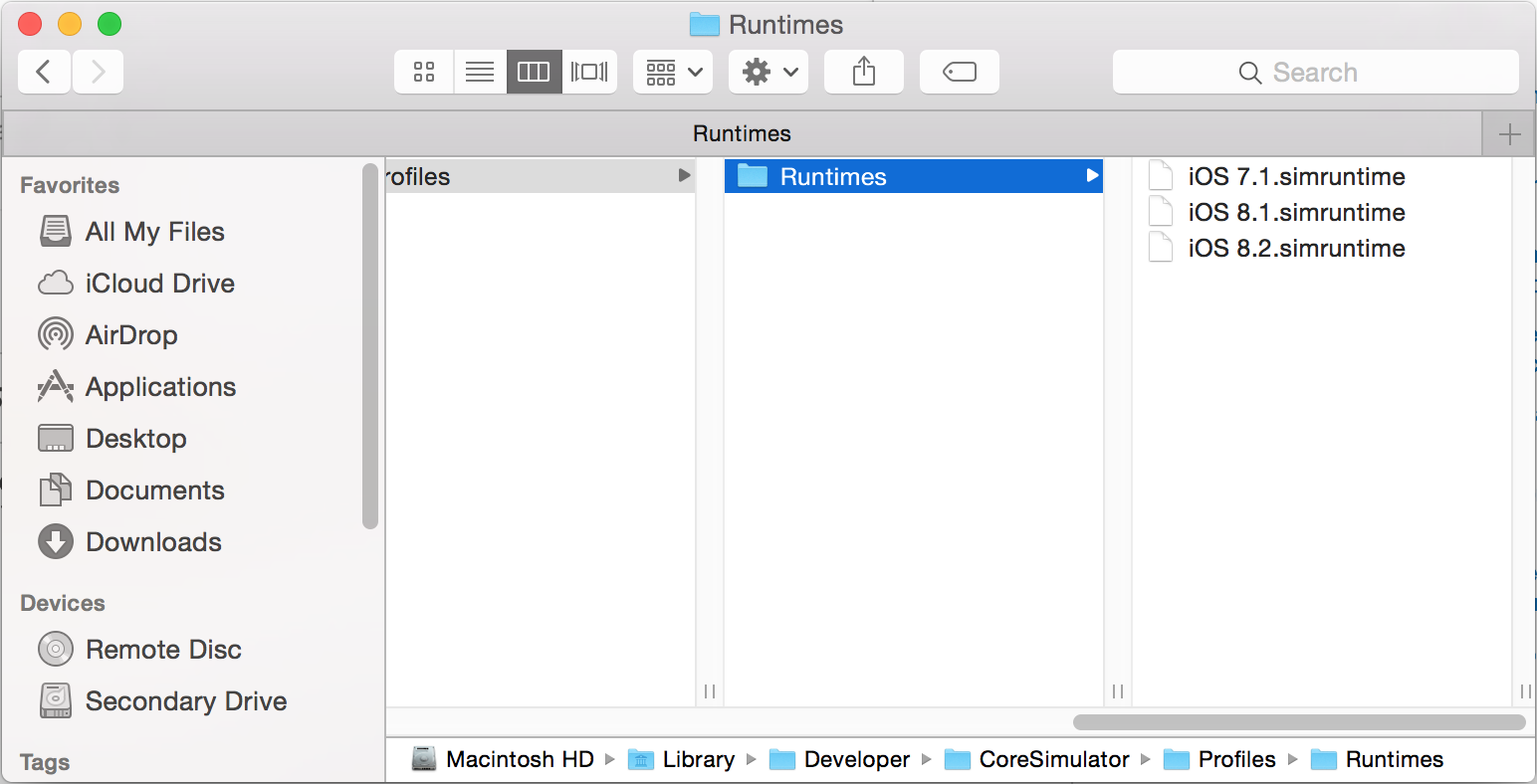The height and width of the screenshot is (784, 1537).
Task: Select the partially visible Profiles column row
Action: [541, 176]
